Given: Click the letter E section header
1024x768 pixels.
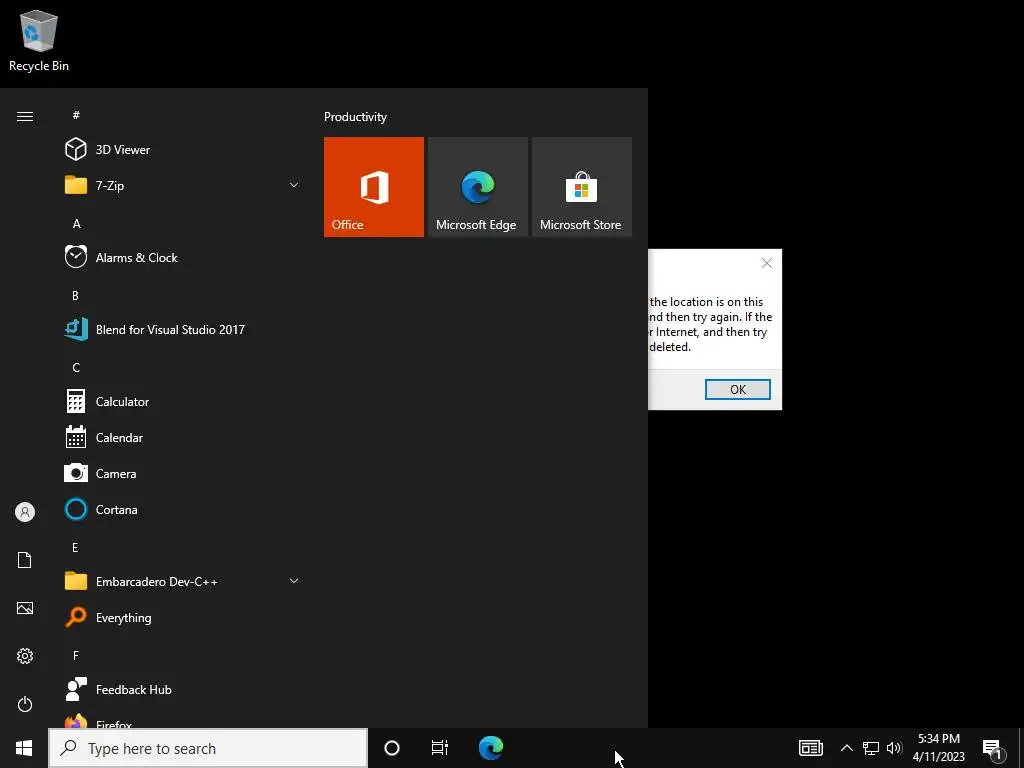Looking at the screenshot, I should click(x=75, y=547).
